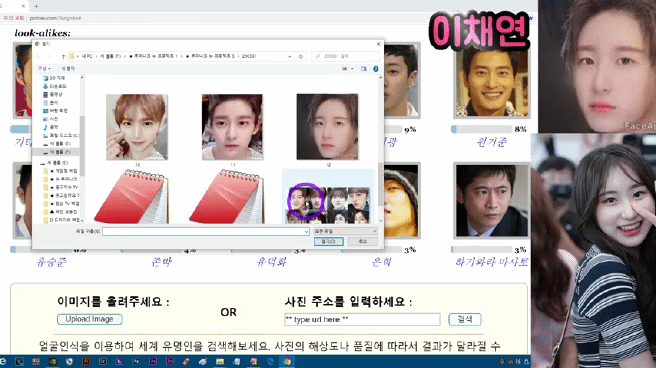The height and width of the screenshot is (368, 656).
Task: Open the file type filter dropdown
Action: 346,231
